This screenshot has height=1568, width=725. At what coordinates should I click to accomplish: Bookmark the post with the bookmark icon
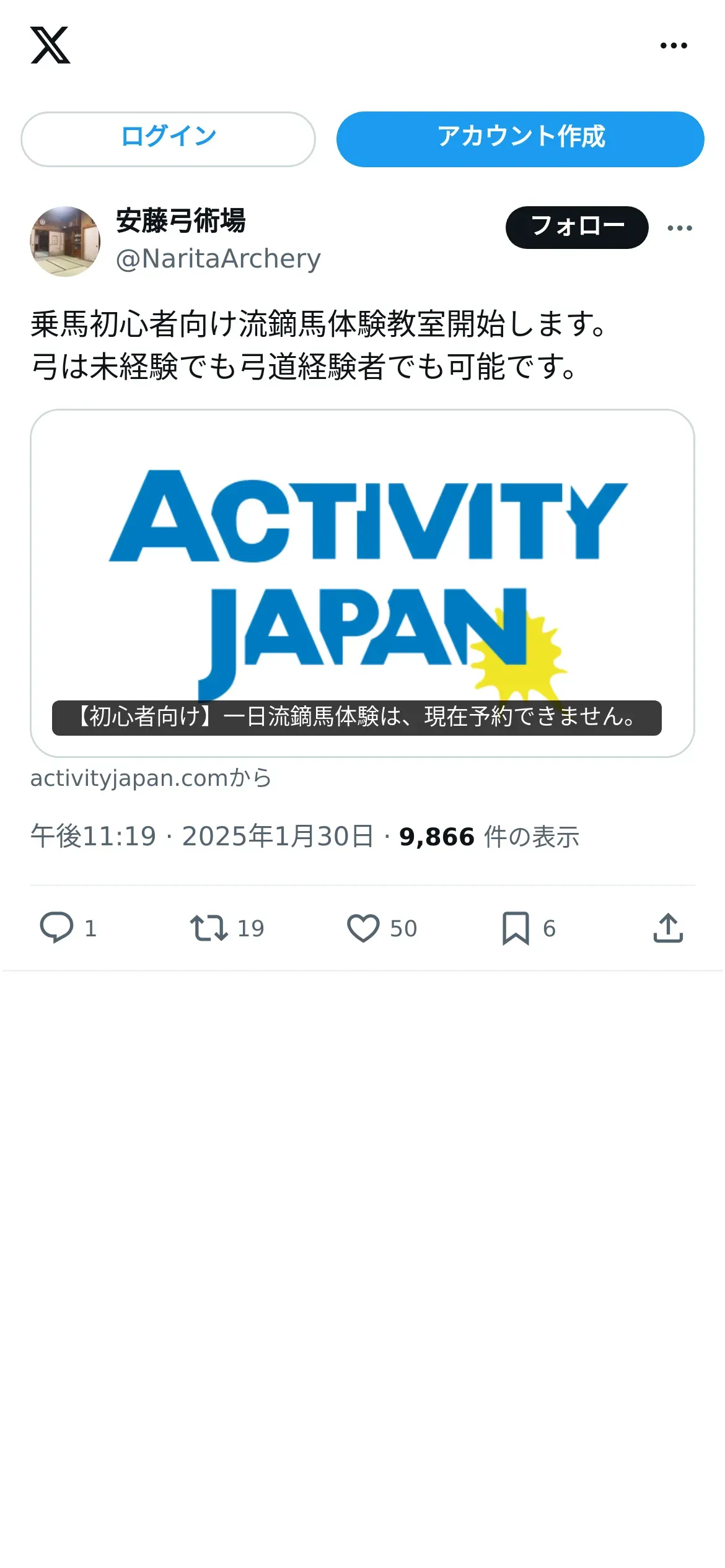point(516,928)
